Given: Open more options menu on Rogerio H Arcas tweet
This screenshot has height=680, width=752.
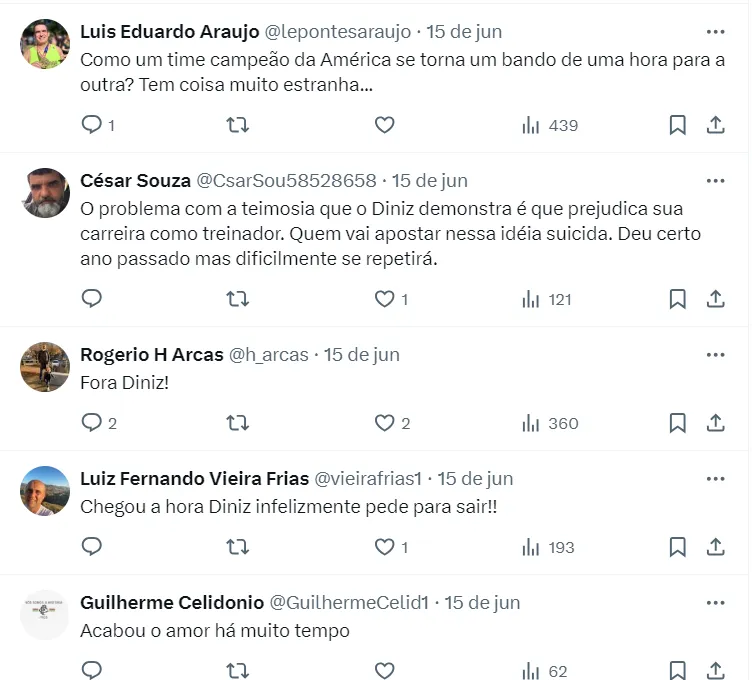Looking at the screenshot, I should click(x=715, y=355).
